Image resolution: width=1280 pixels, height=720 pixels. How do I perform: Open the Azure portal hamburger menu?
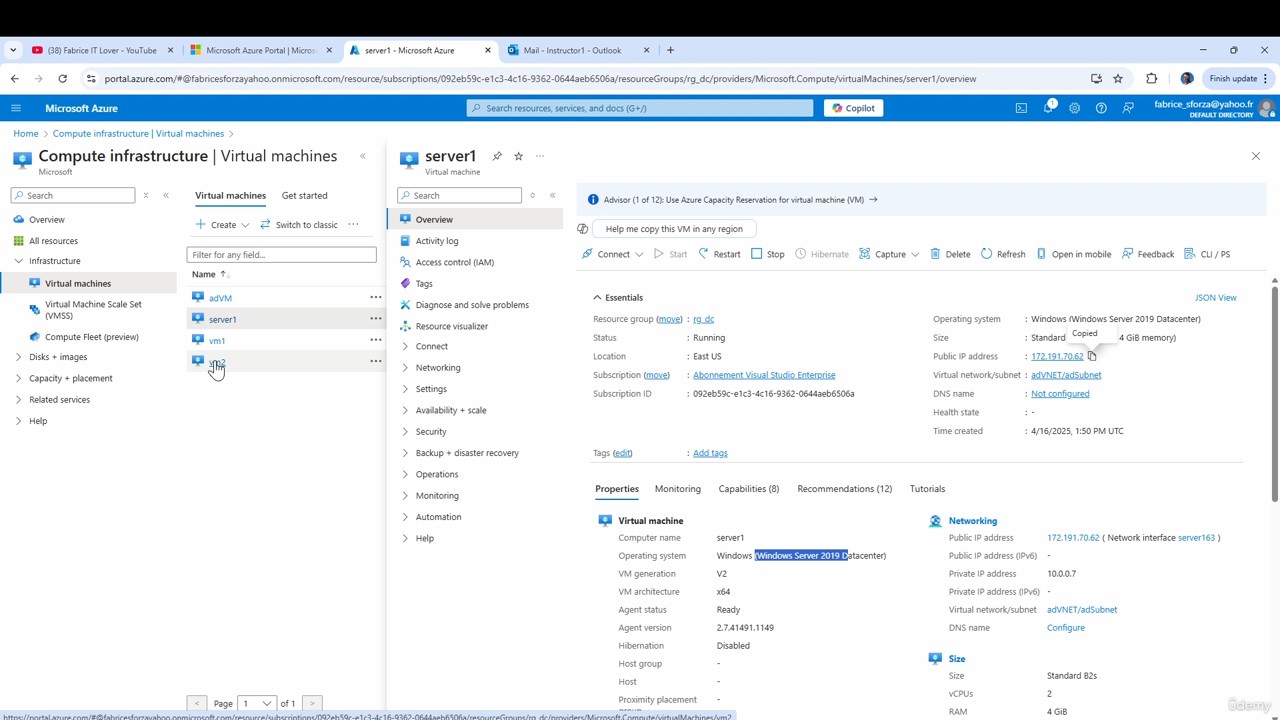coord(16,108)
